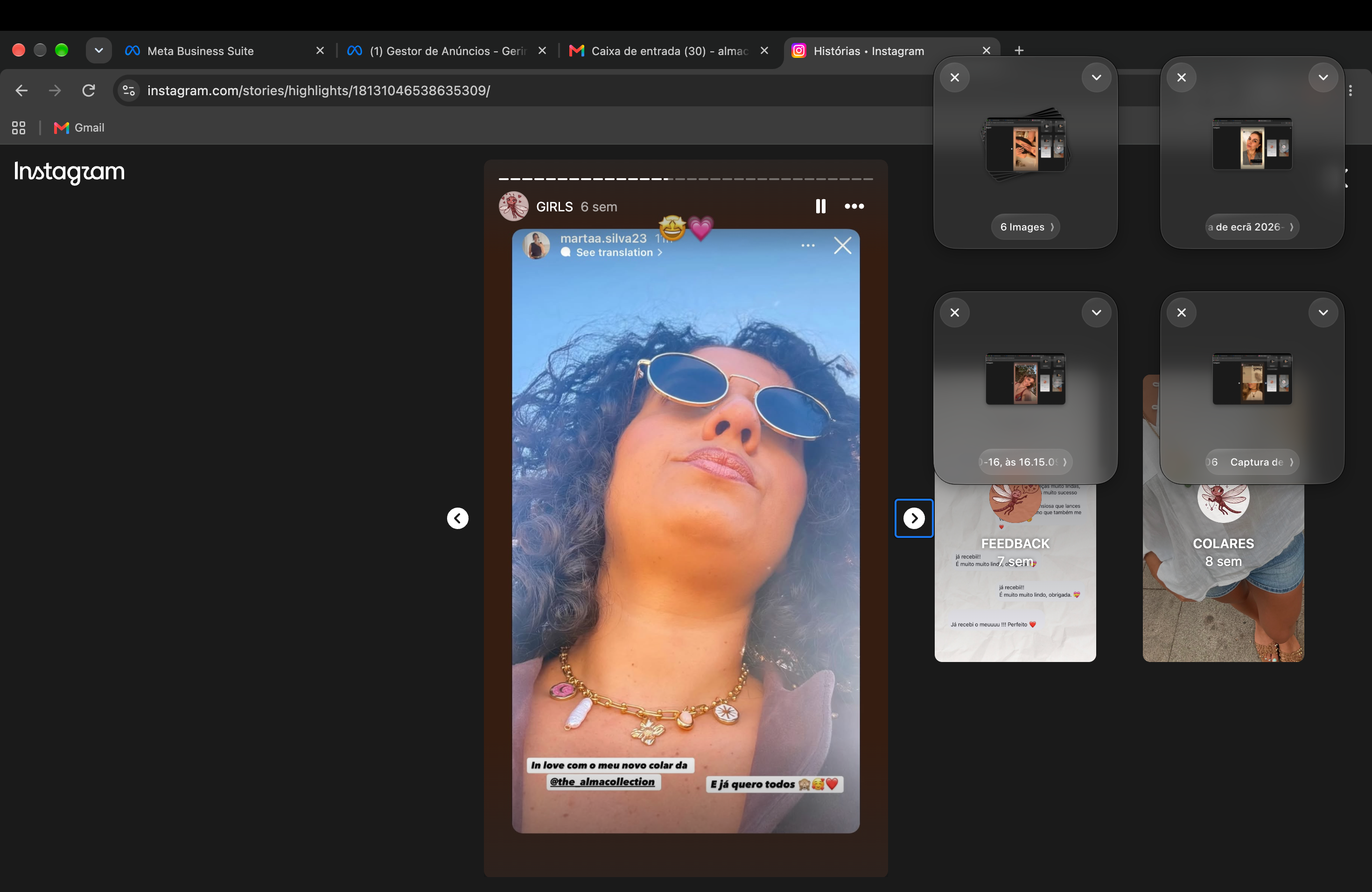The height and width of the screenshot is (892, 1372).
Task: Pause the GIRLS story playback
Action: click(x=820, y=206)
